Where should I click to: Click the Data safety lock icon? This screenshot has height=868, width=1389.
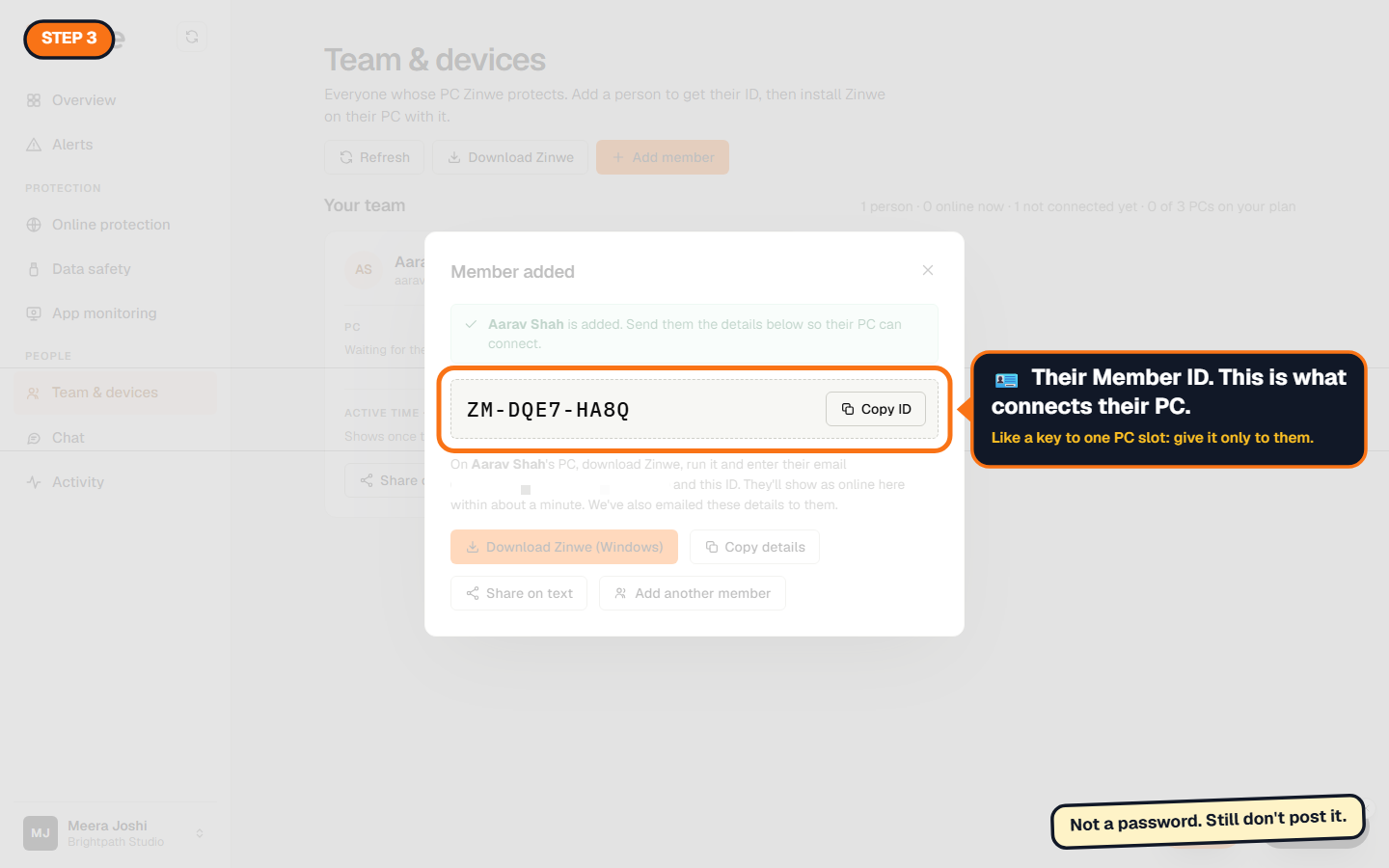[x=34, y=269]
